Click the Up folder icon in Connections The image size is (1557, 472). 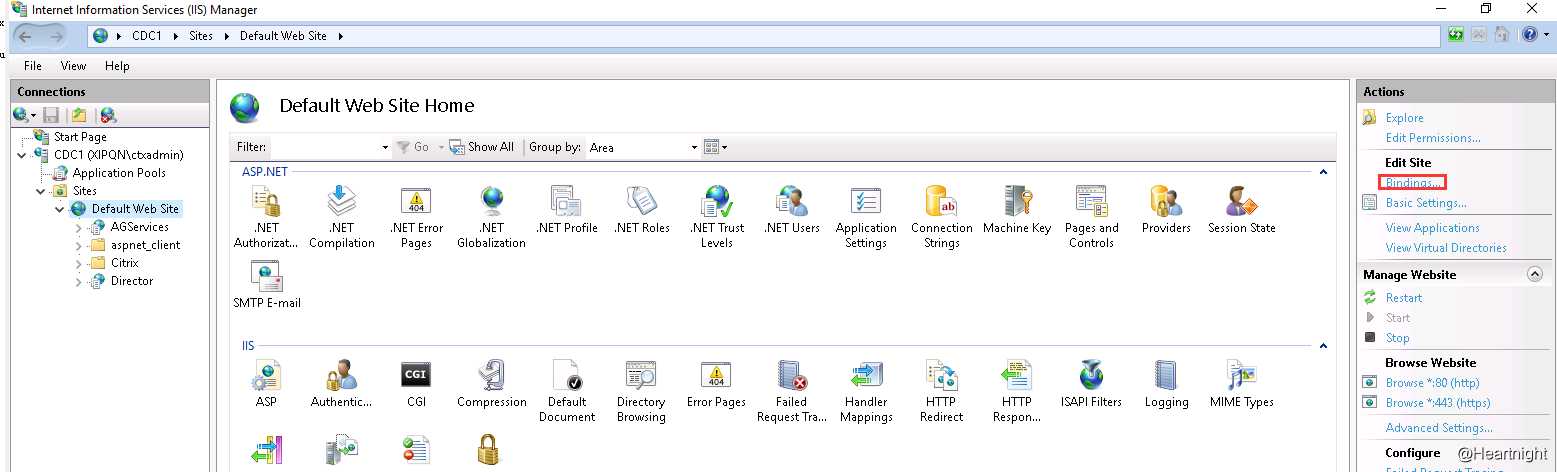[x=79, y=116]
